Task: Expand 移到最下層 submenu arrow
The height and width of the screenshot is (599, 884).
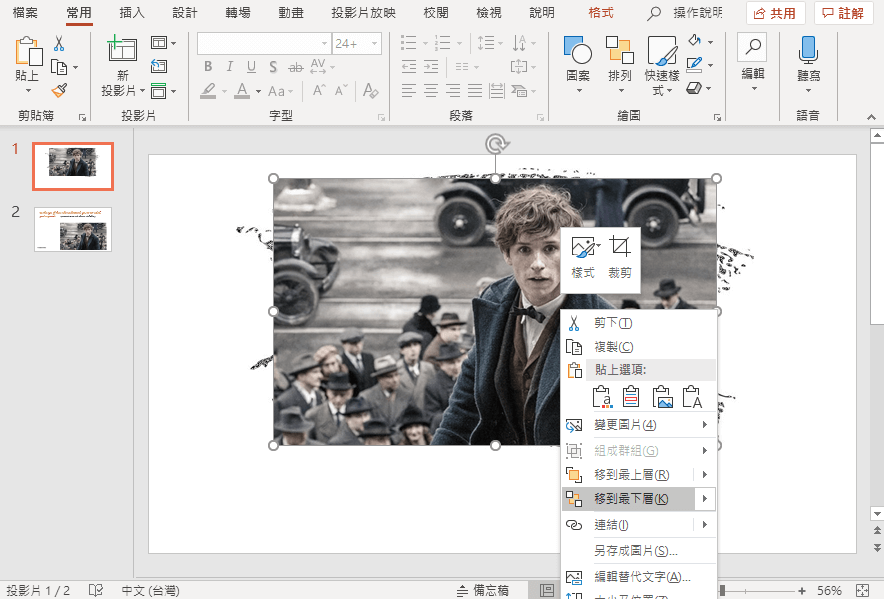Action: pos(705,499)
